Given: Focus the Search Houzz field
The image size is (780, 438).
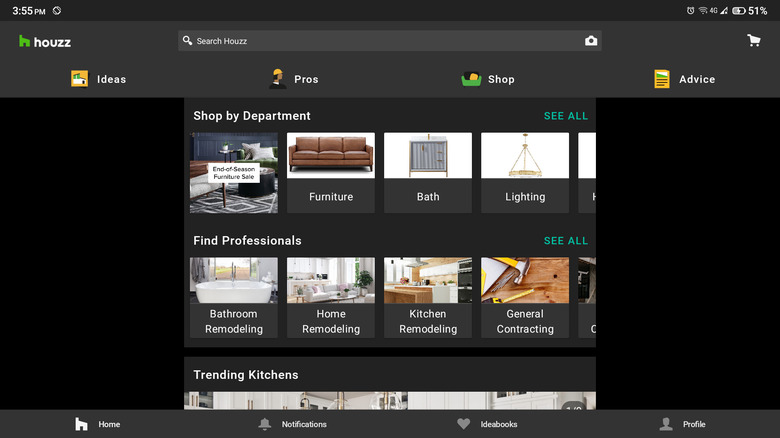Looking at the screenshot, I should coord(390,41).
